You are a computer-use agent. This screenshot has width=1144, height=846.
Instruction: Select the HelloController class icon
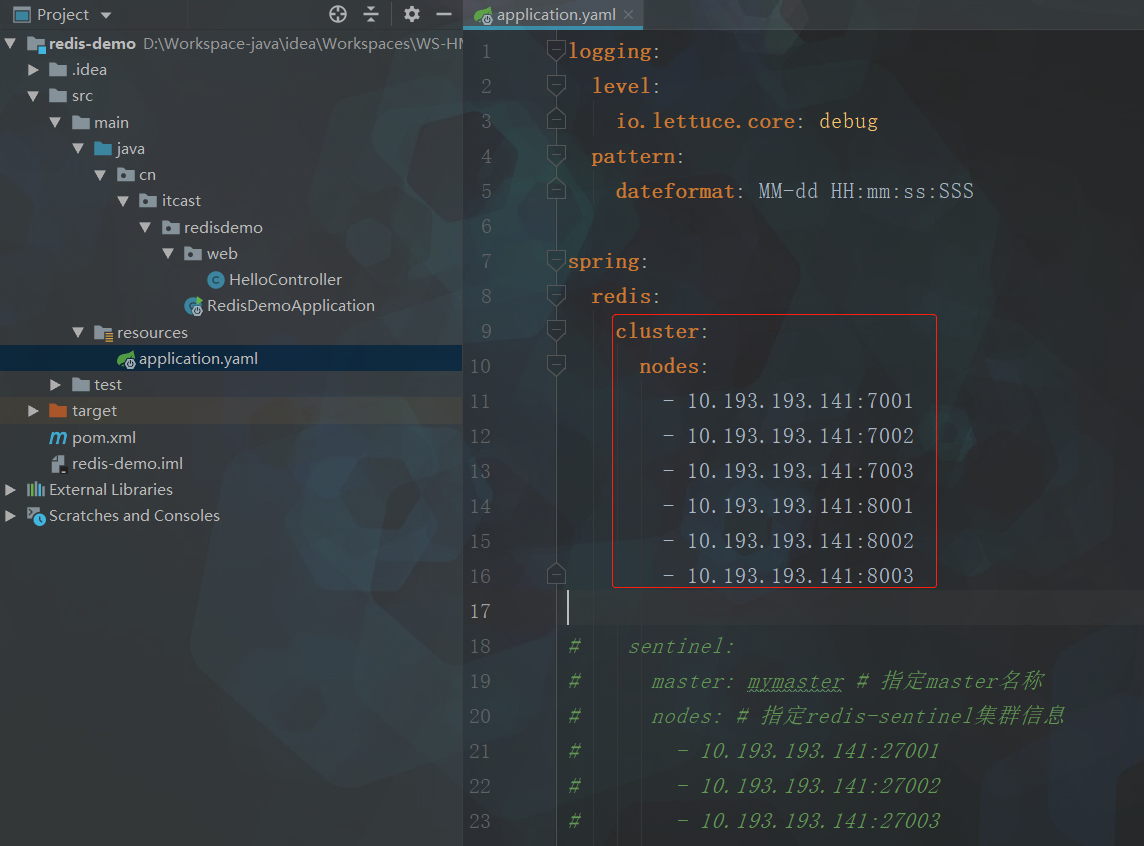(x=215, y=280)
